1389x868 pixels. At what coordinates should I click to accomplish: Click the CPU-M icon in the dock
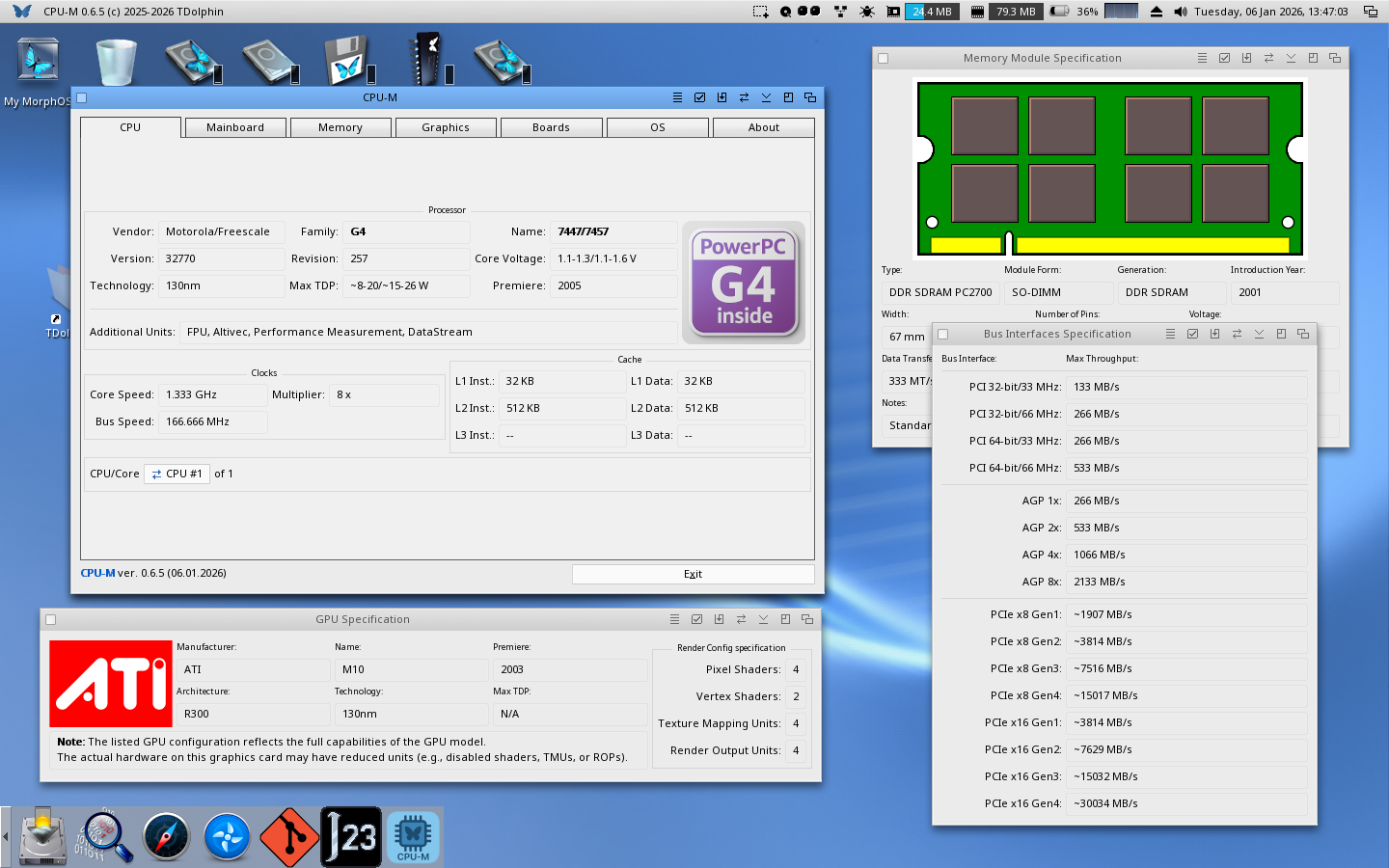click(x=413, y=836)
